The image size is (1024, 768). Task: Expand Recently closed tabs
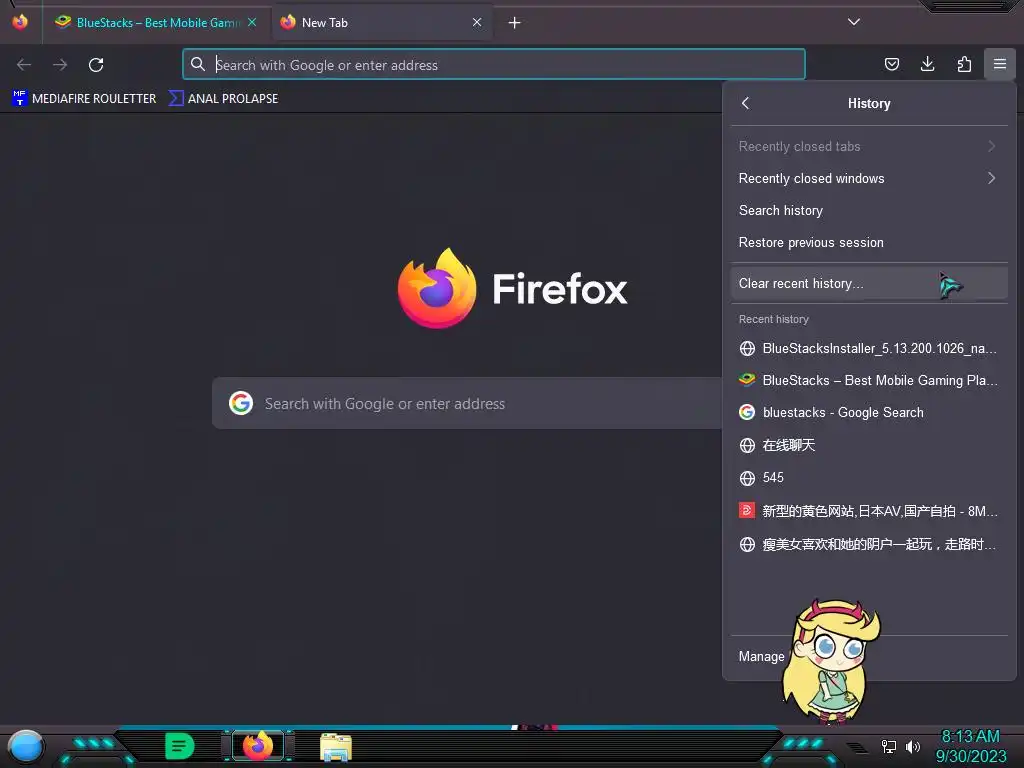pyautogui.click(x=869, y=146)
